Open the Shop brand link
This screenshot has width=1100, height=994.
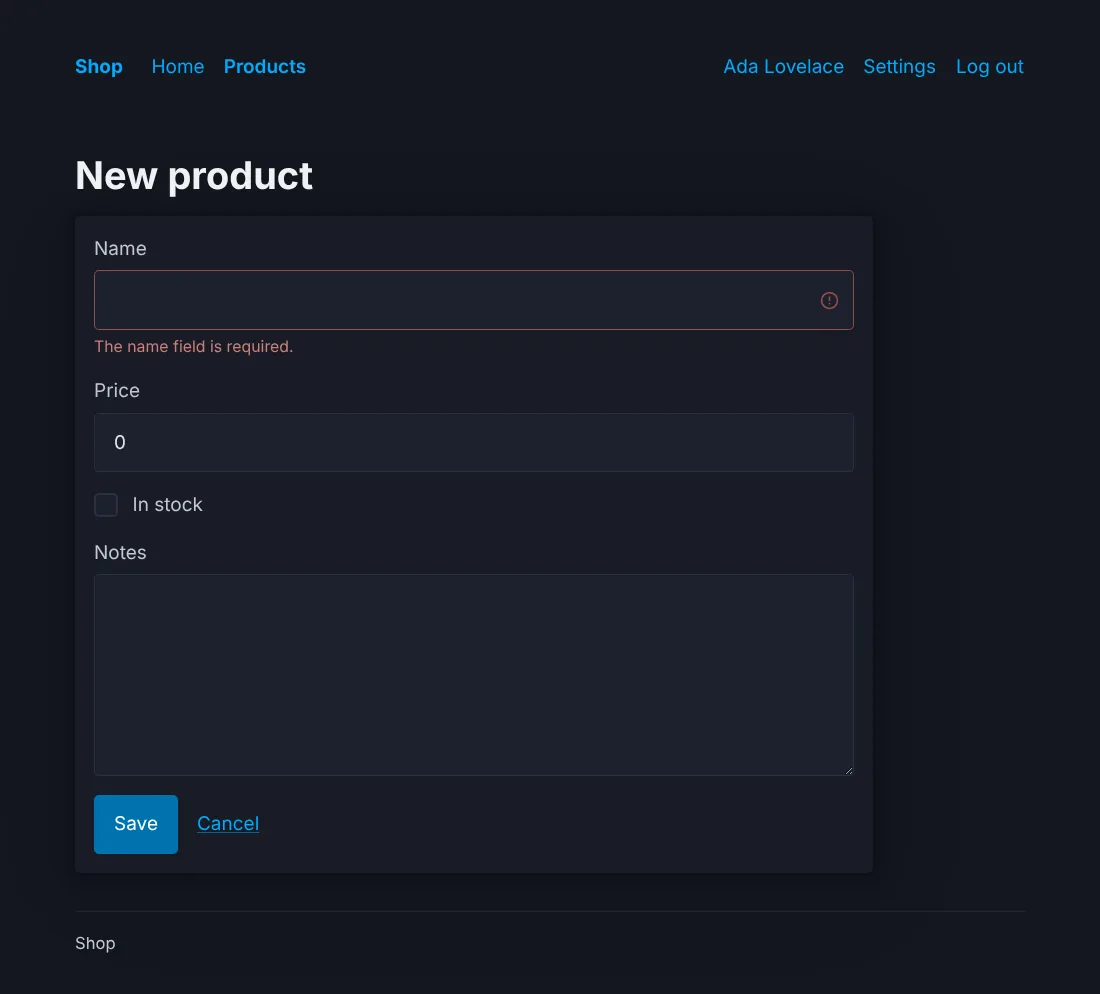click(99, 67)
